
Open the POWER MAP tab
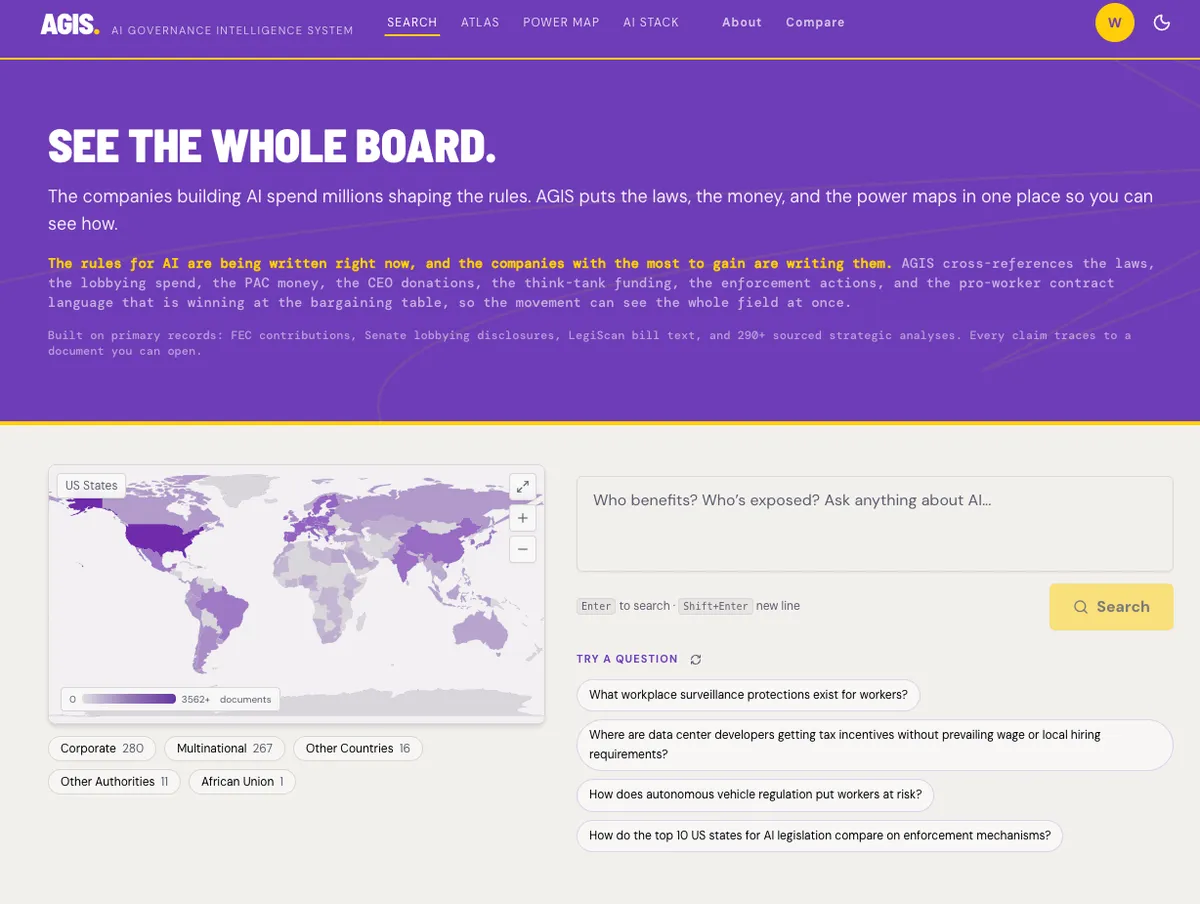click(x=561, y=22)
